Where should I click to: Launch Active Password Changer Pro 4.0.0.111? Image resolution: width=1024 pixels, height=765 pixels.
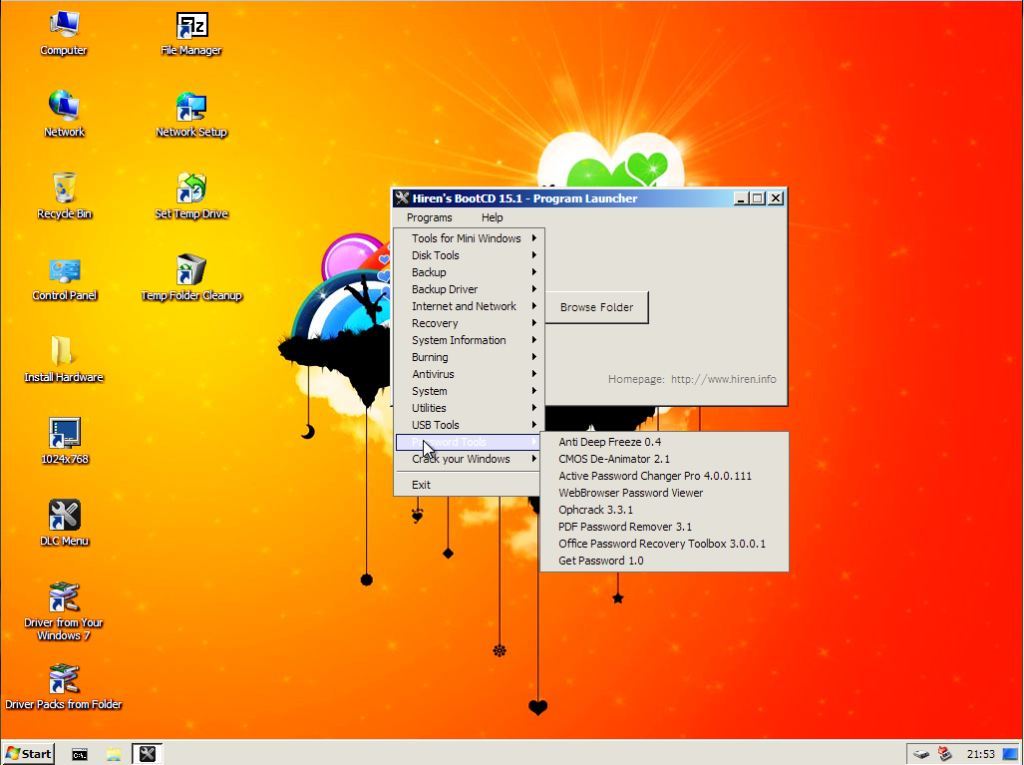(664, 476)
